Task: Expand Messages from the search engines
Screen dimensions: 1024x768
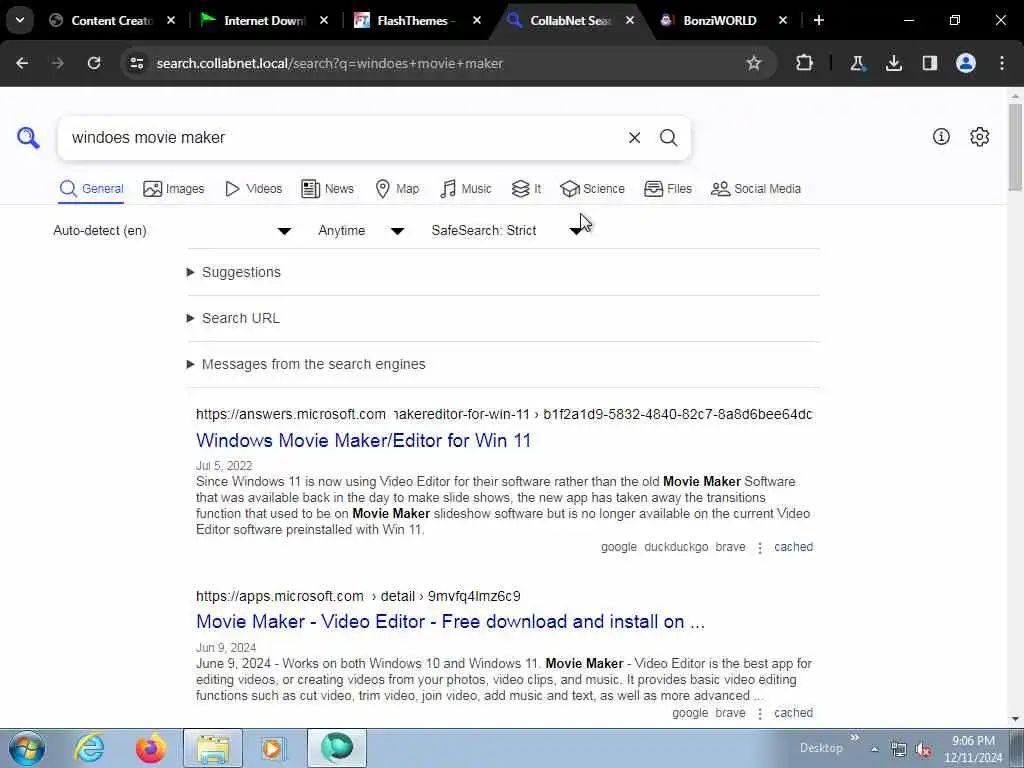Action: [x=306, y=364]
